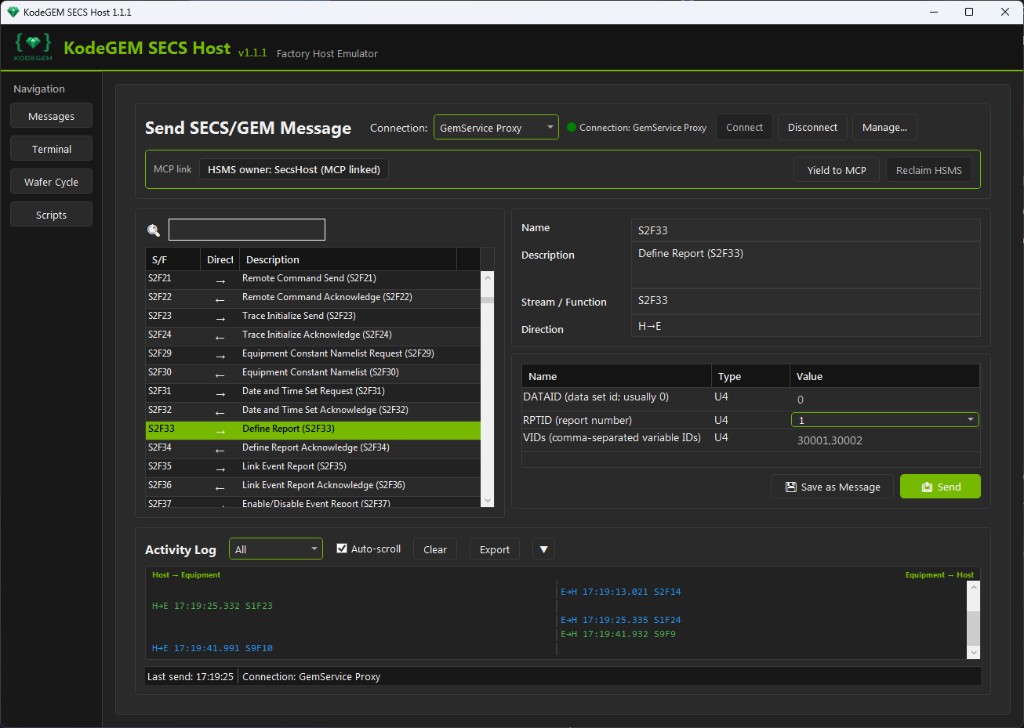Click the message list scroll down arrow
This screenshot has width=1024, height=728.
point(487,500)
